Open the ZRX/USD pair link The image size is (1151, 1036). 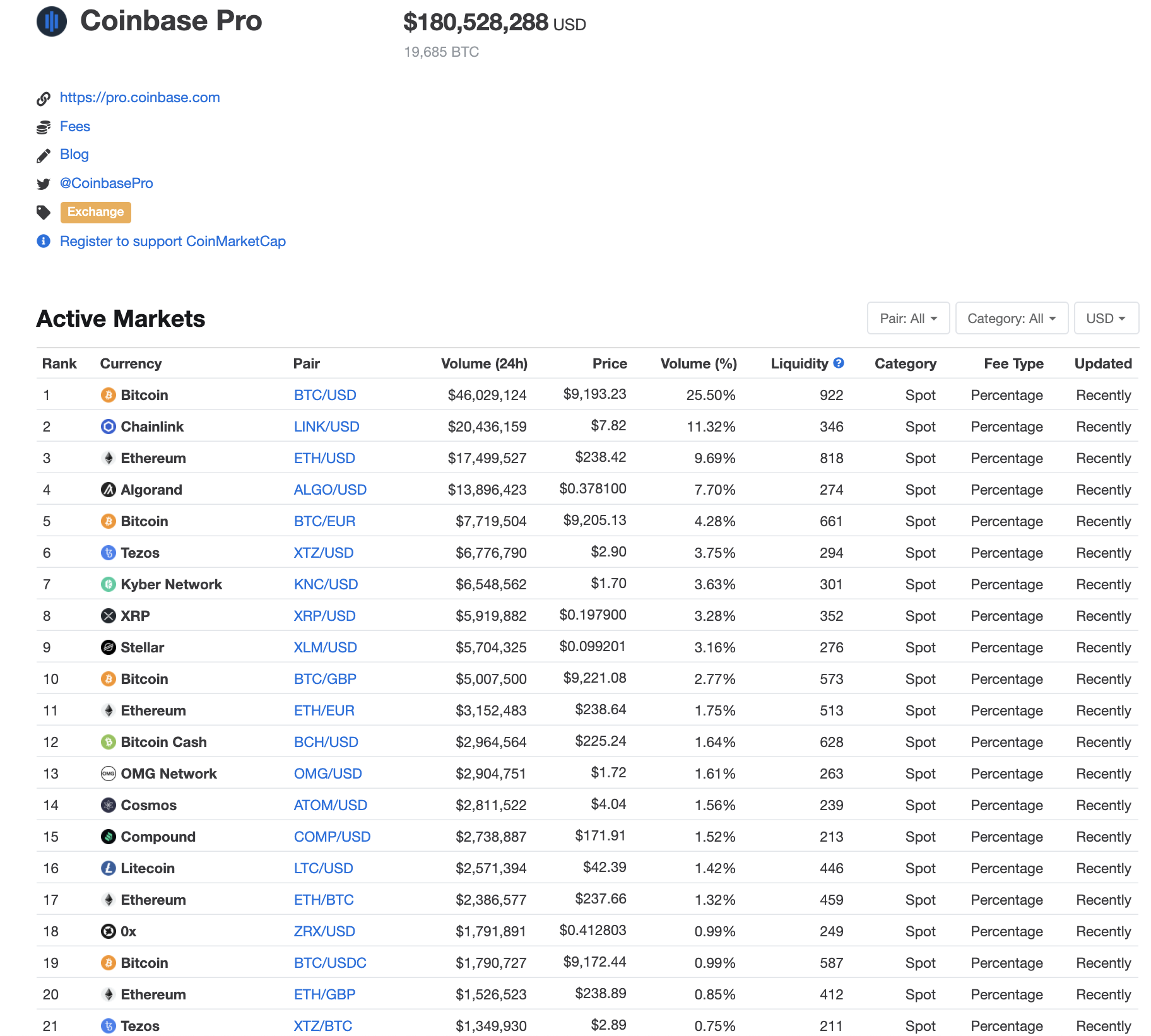[324, 932]
